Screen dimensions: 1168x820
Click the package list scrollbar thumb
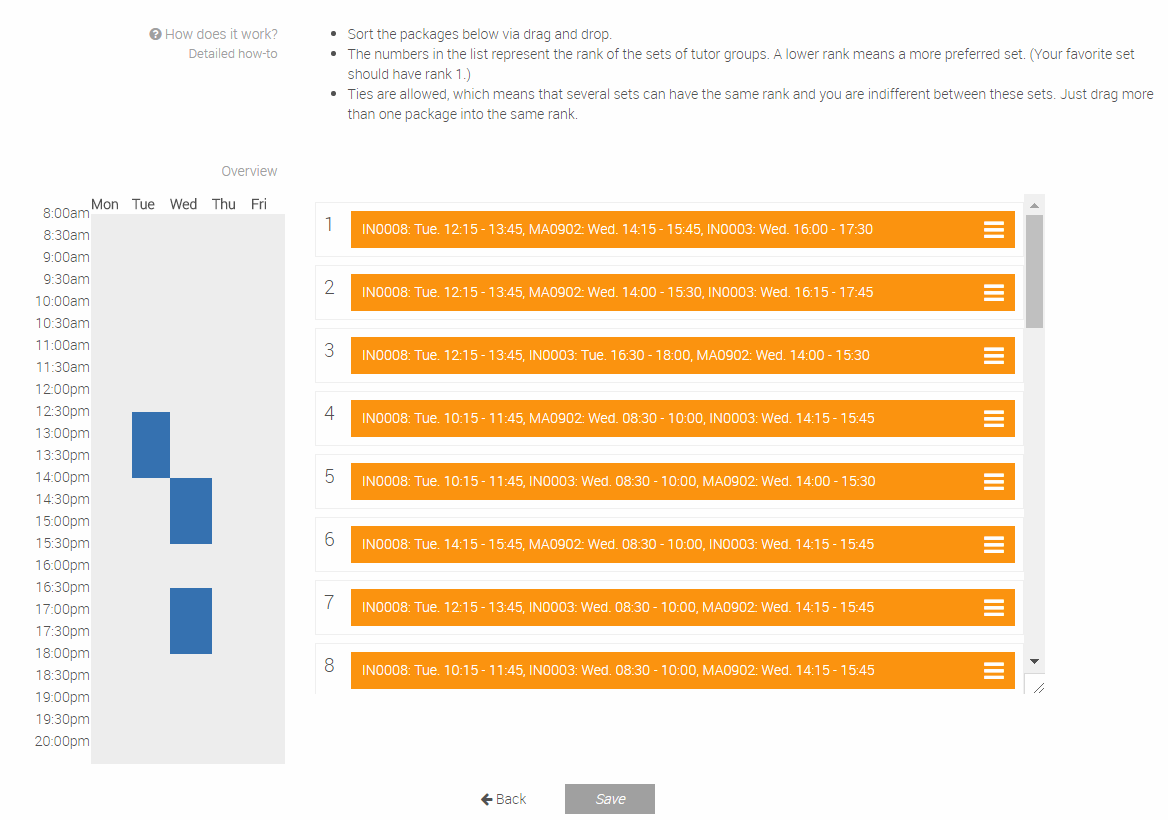coord(1034,272)
